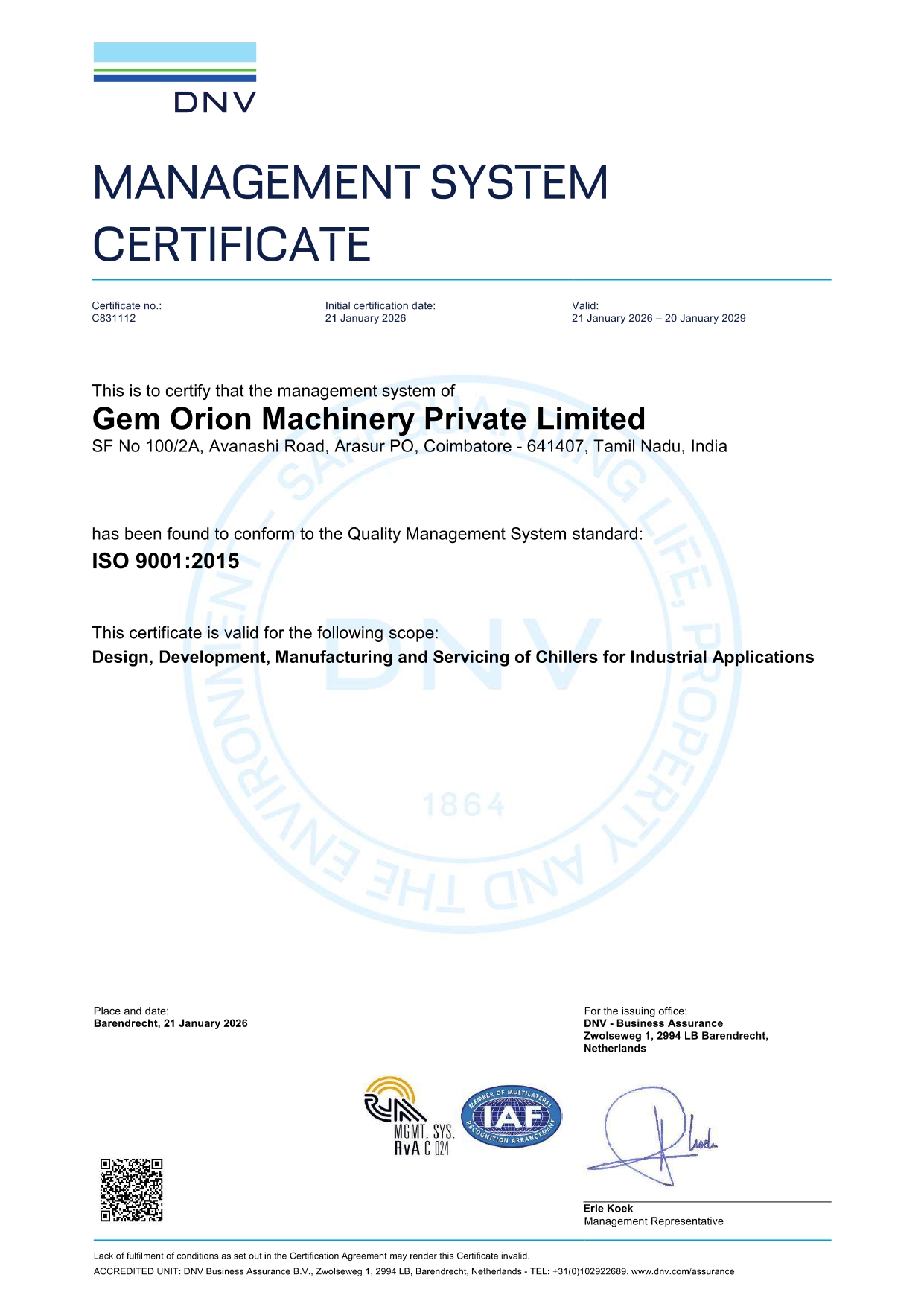
Task: Click the Management Representative title
Action: tap(653, 1221)
